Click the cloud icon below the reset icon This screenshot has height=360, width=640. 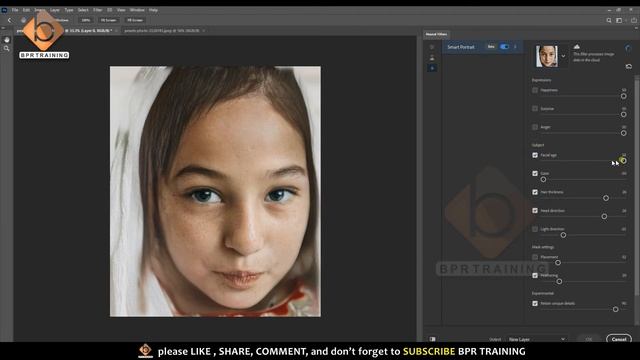point(629,66)
